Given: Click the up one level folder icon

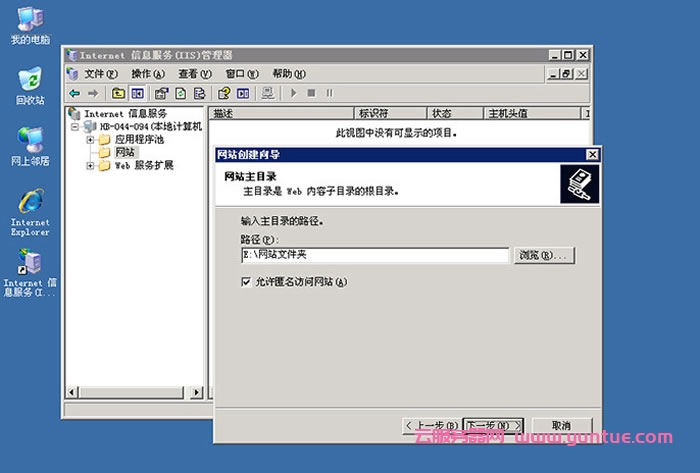Looking at the screenshot, I should coord(119,93).
